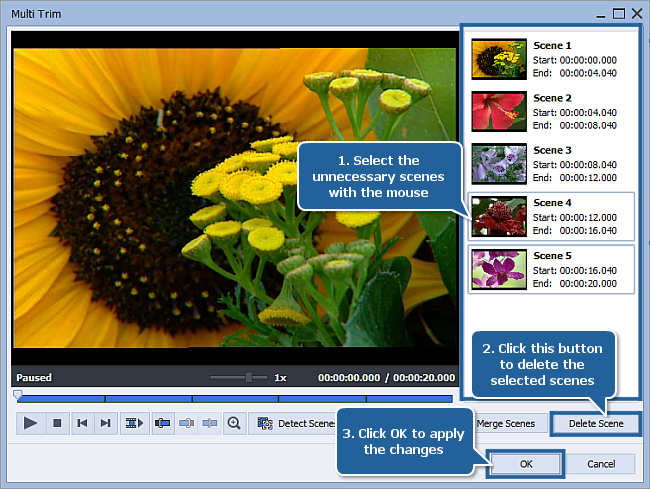Click the "Scene 1" title text

pos(552,45)
